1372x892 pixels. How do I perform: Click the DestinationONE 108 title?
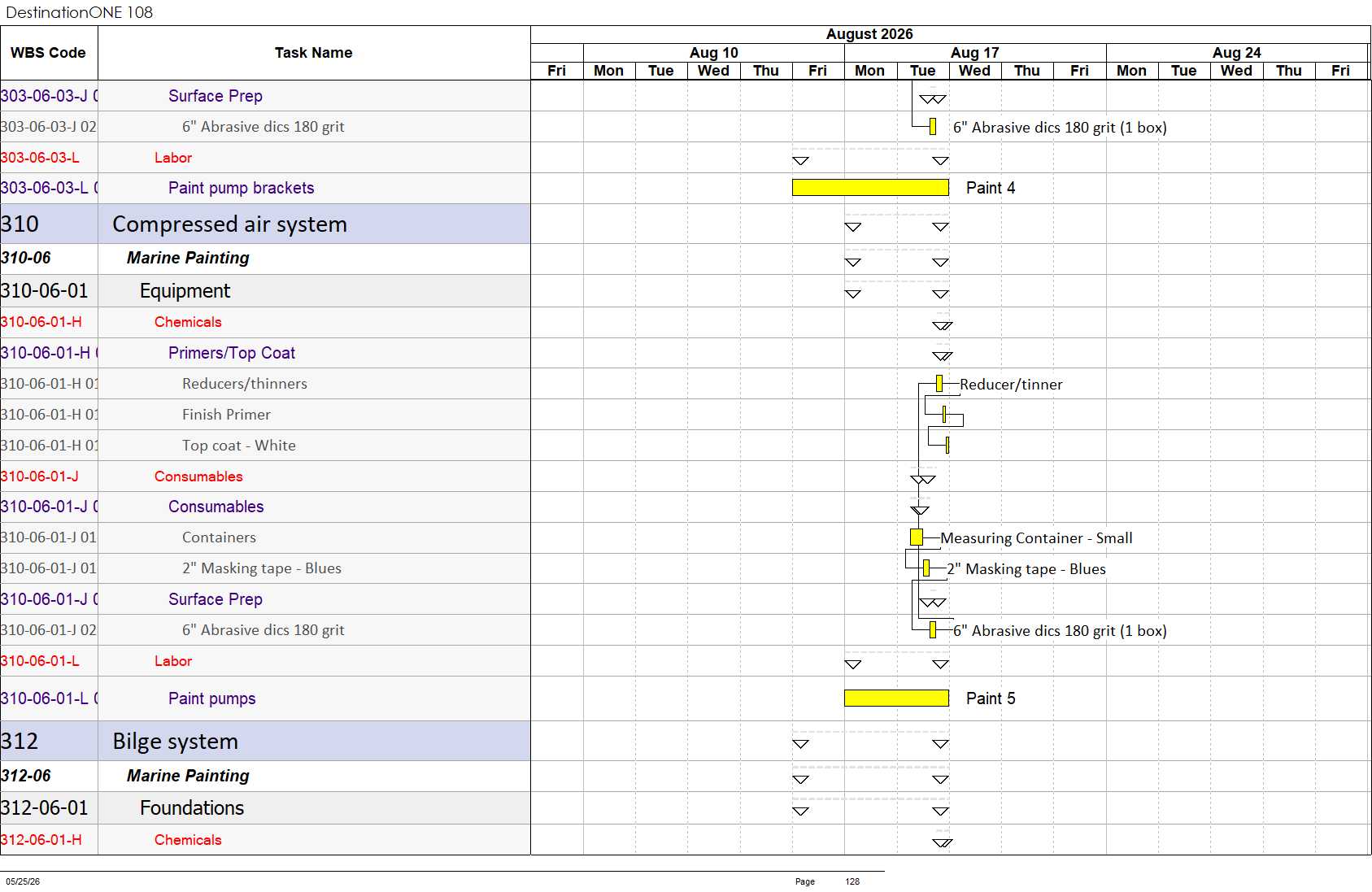coord(79,12)
